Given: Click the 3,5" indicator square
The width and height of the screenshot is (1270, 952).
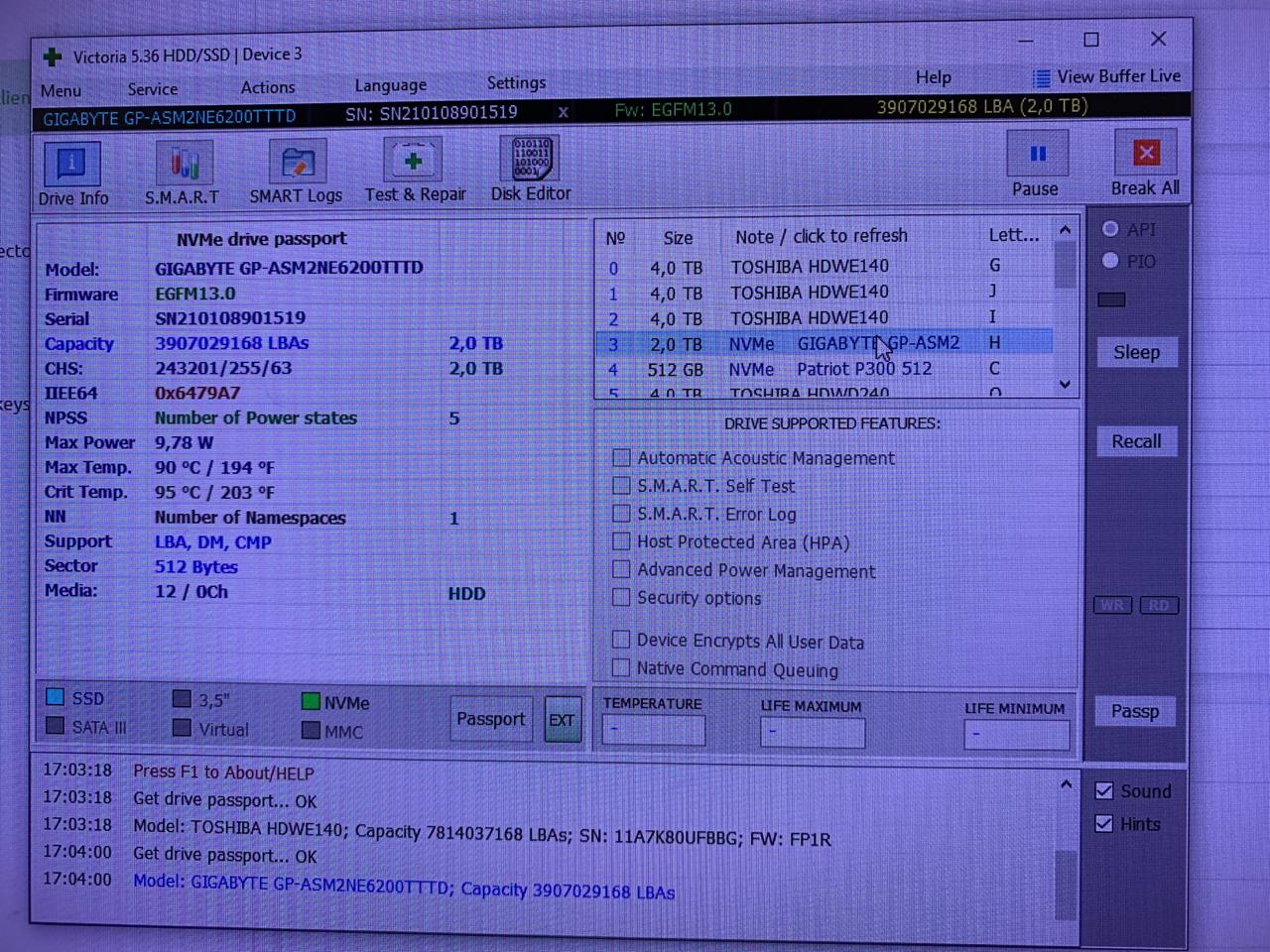Looking at the screenshot, I should 182,699.
